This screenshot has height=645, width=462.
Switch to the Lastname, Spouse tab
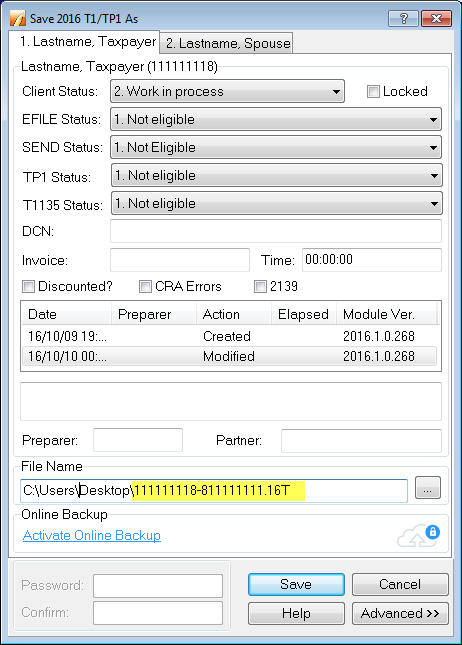[228, 43]
